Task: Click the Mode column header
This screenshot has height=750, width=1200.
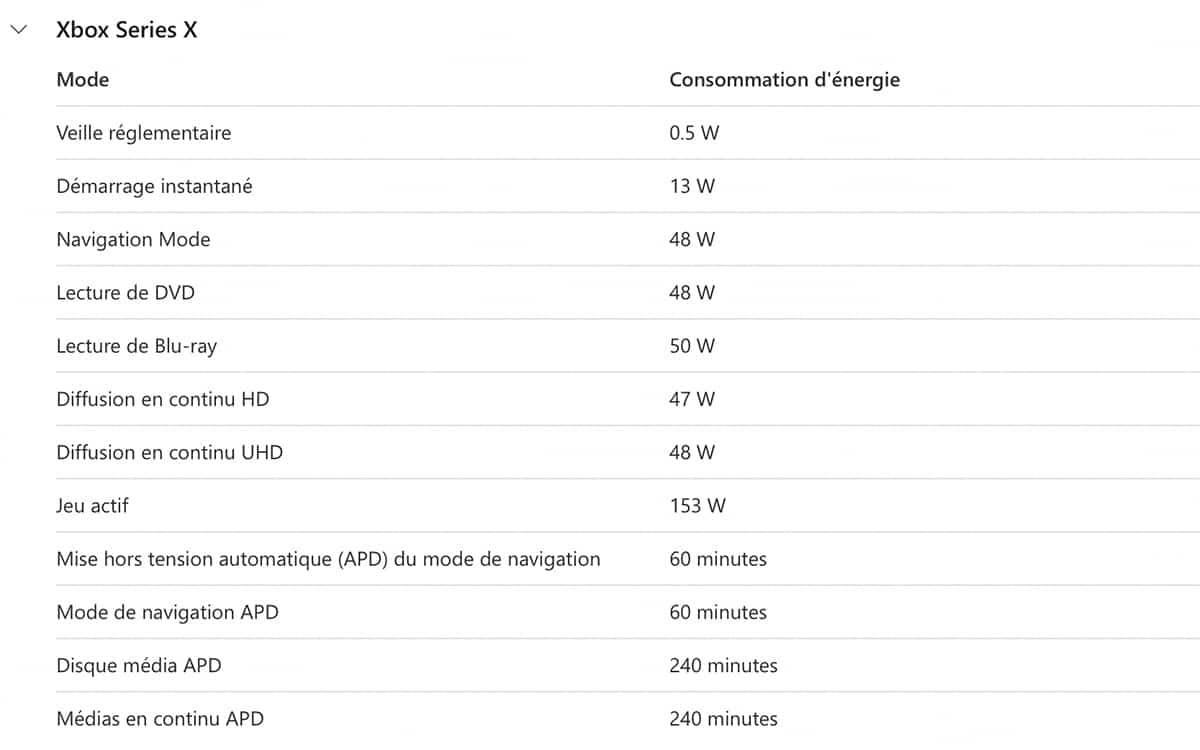Action: [x=82, y=79]
